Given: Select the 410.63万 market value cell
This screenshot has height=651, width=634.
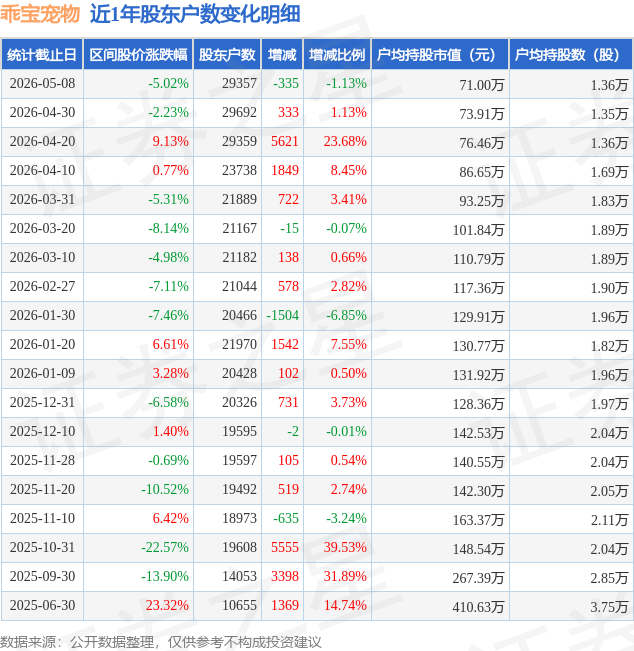Looking at the screenshot, I should point(478,607).
